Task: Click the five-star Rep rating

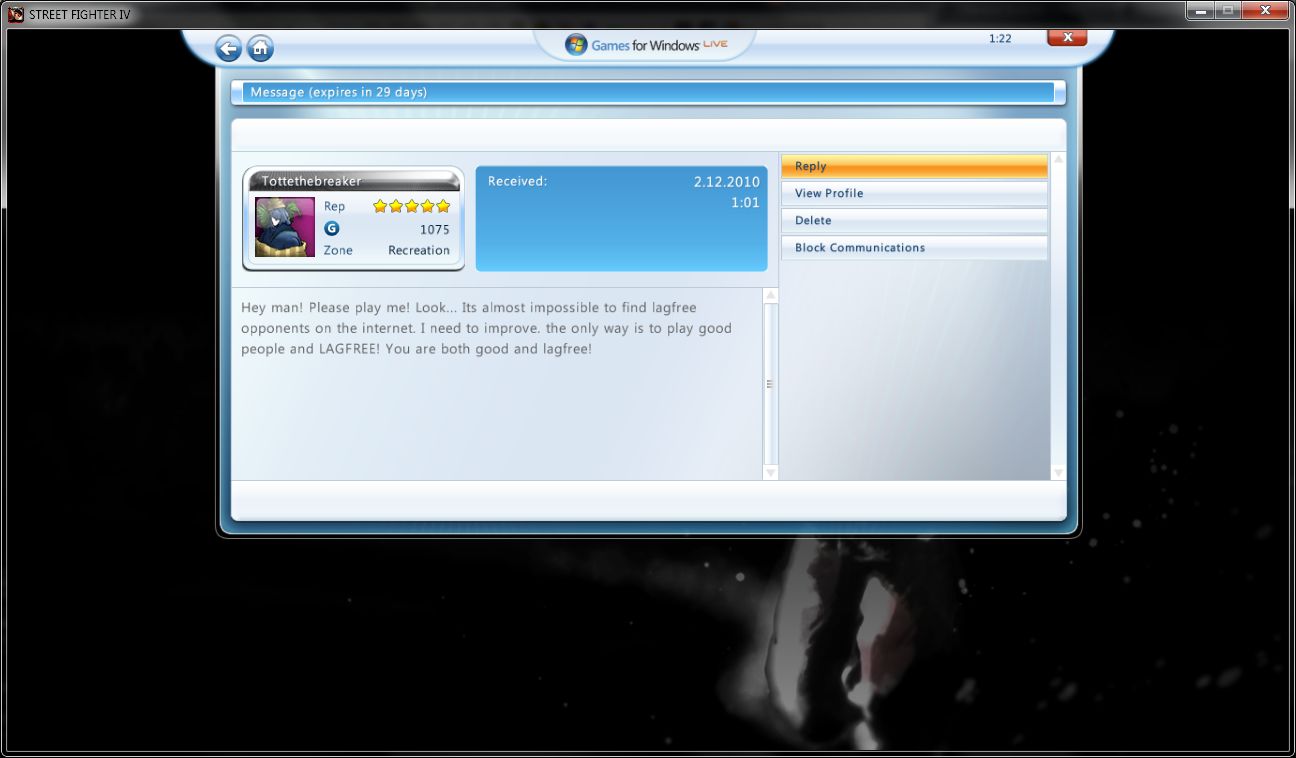Action: pos(411,206)
